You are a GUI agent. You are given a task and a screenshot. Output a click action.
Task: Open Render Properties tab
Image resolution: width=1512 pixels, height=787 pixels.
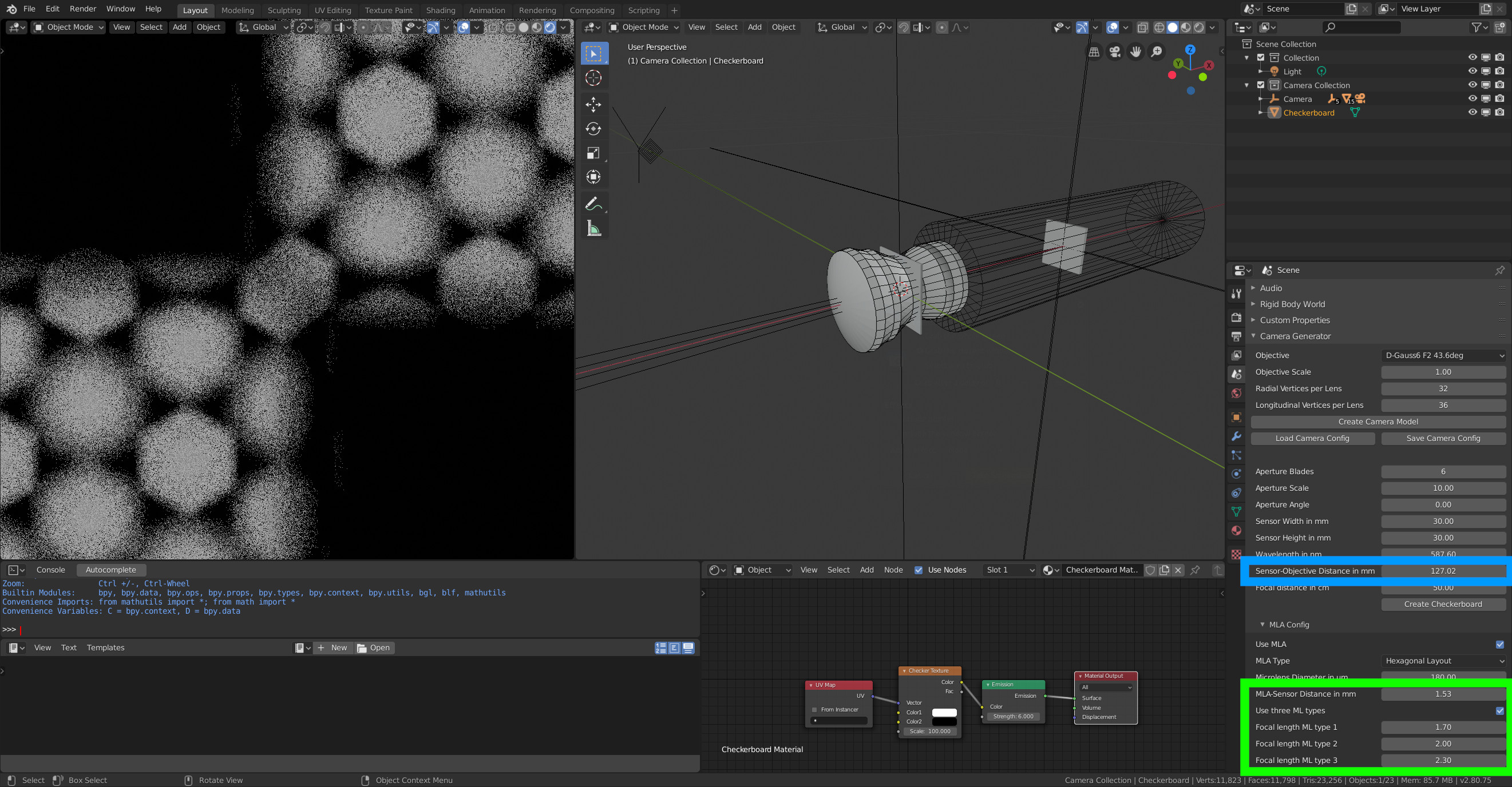[1236, 317]
